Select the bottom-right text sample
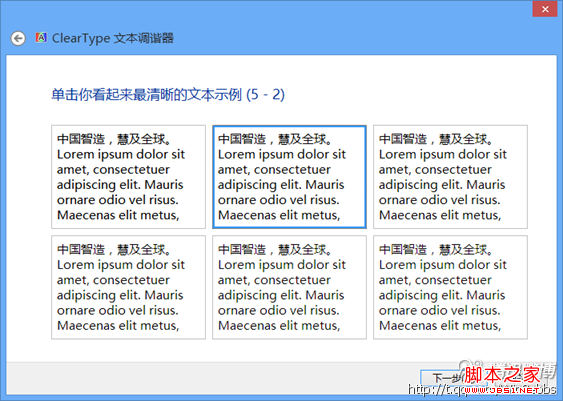This screenshot has height=401, width=563. (x=450, y=287)
